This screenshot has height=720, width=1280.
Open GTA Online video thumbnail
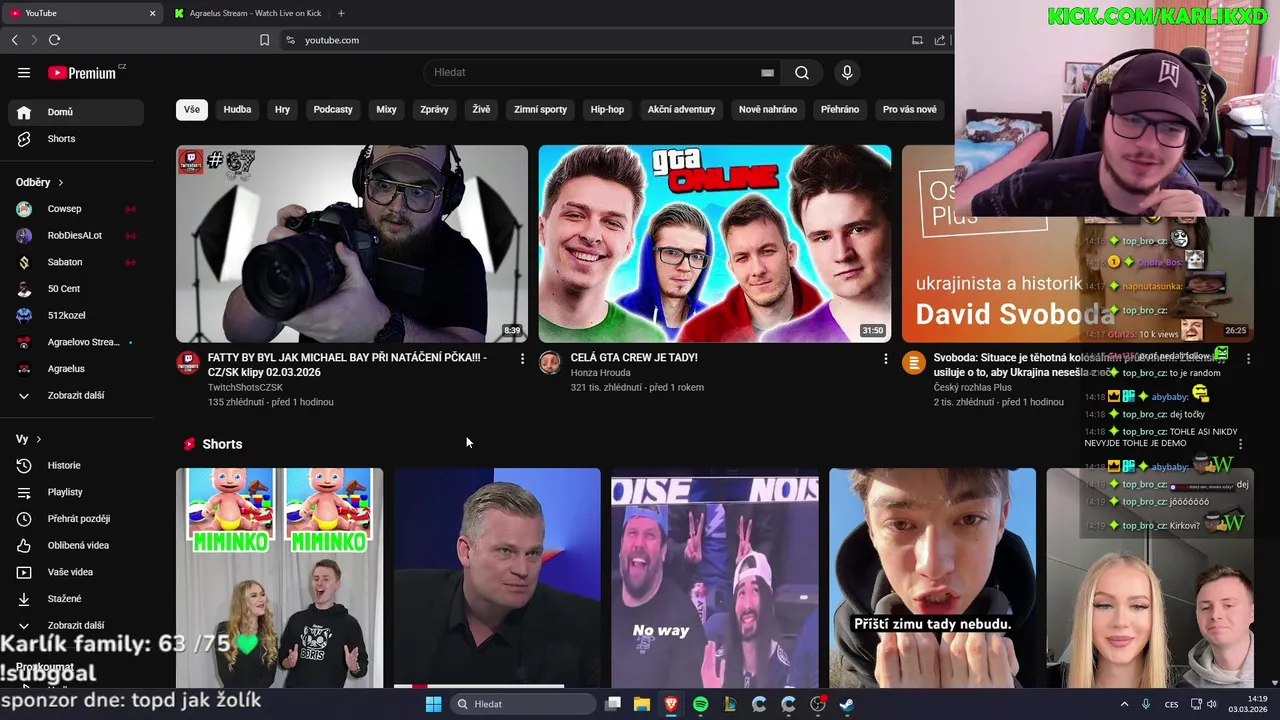point(715,244)
